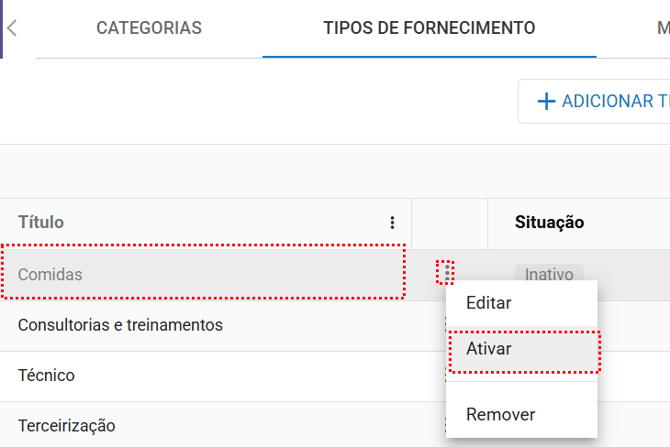This screenshot has width=670, height=447.
Task: Choose Editar from the context menu
Action: (x=489, y=303)
